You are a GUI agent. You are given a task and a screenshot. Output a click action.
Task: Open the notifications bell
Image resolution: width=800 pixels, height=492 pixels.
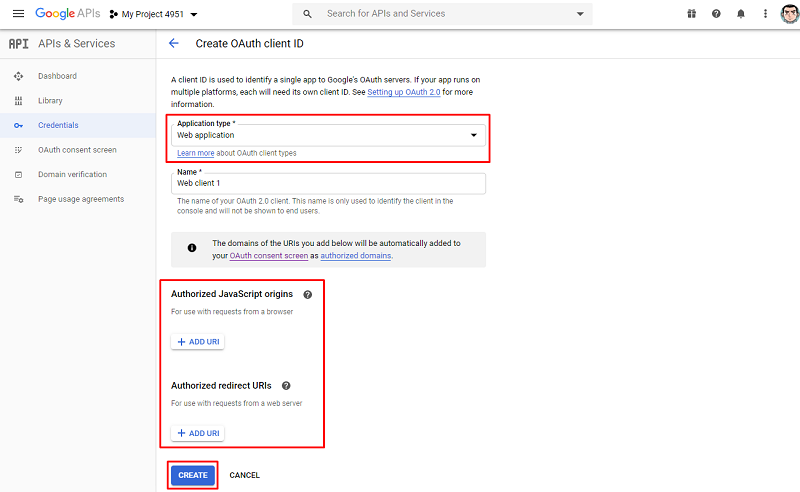pyautogui.click(x=740, y=14)
